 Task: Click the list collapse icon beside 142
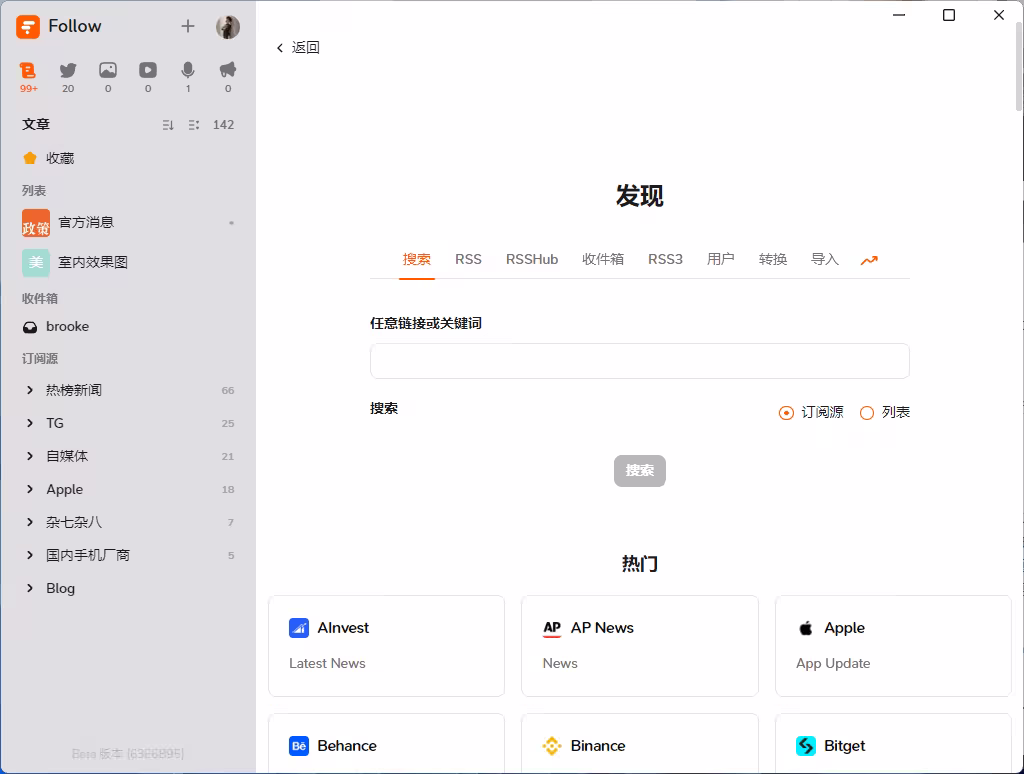pos(194,125)
